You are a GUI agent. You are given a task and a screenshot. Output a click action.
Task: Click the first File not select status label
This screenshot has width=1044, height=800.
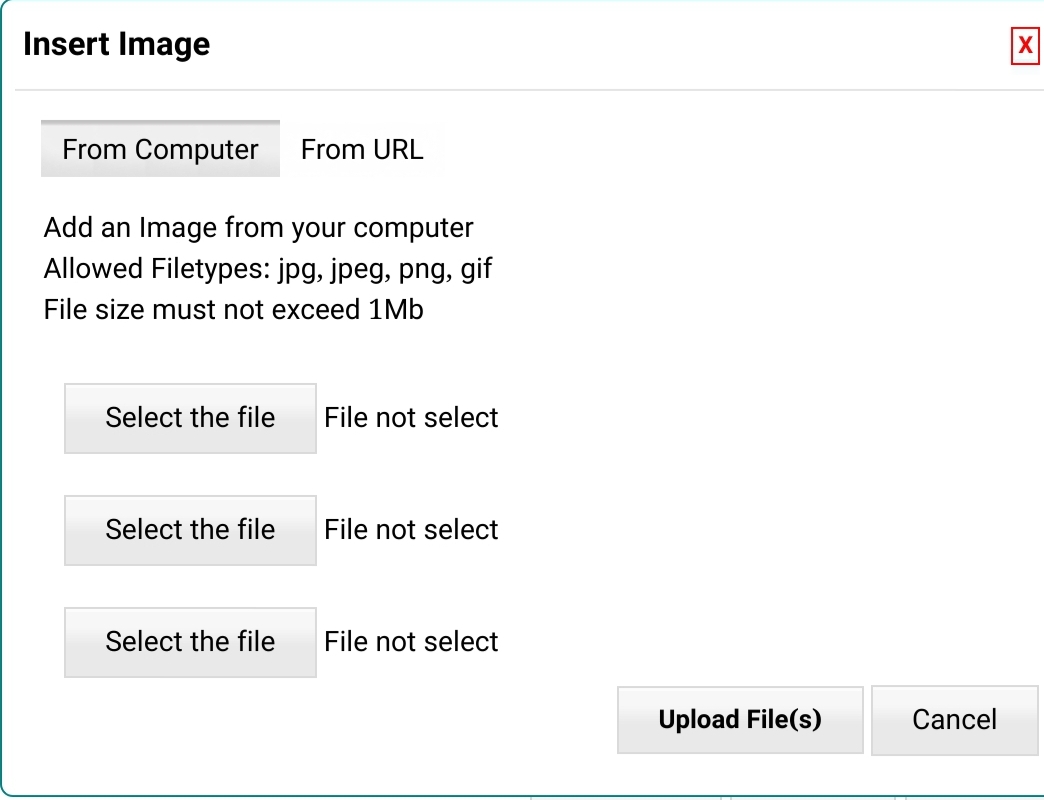click(411, 418)
